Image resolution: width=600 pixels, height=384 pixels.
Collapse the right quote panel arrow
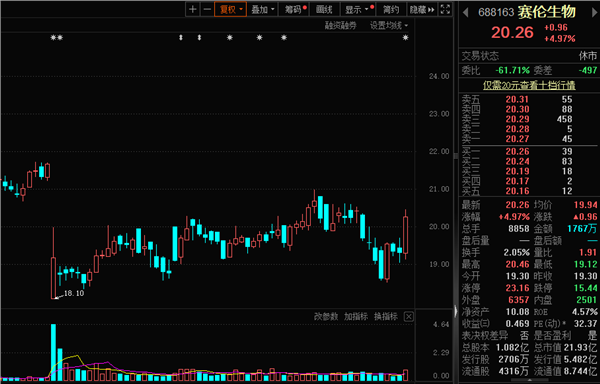point(456,311)
